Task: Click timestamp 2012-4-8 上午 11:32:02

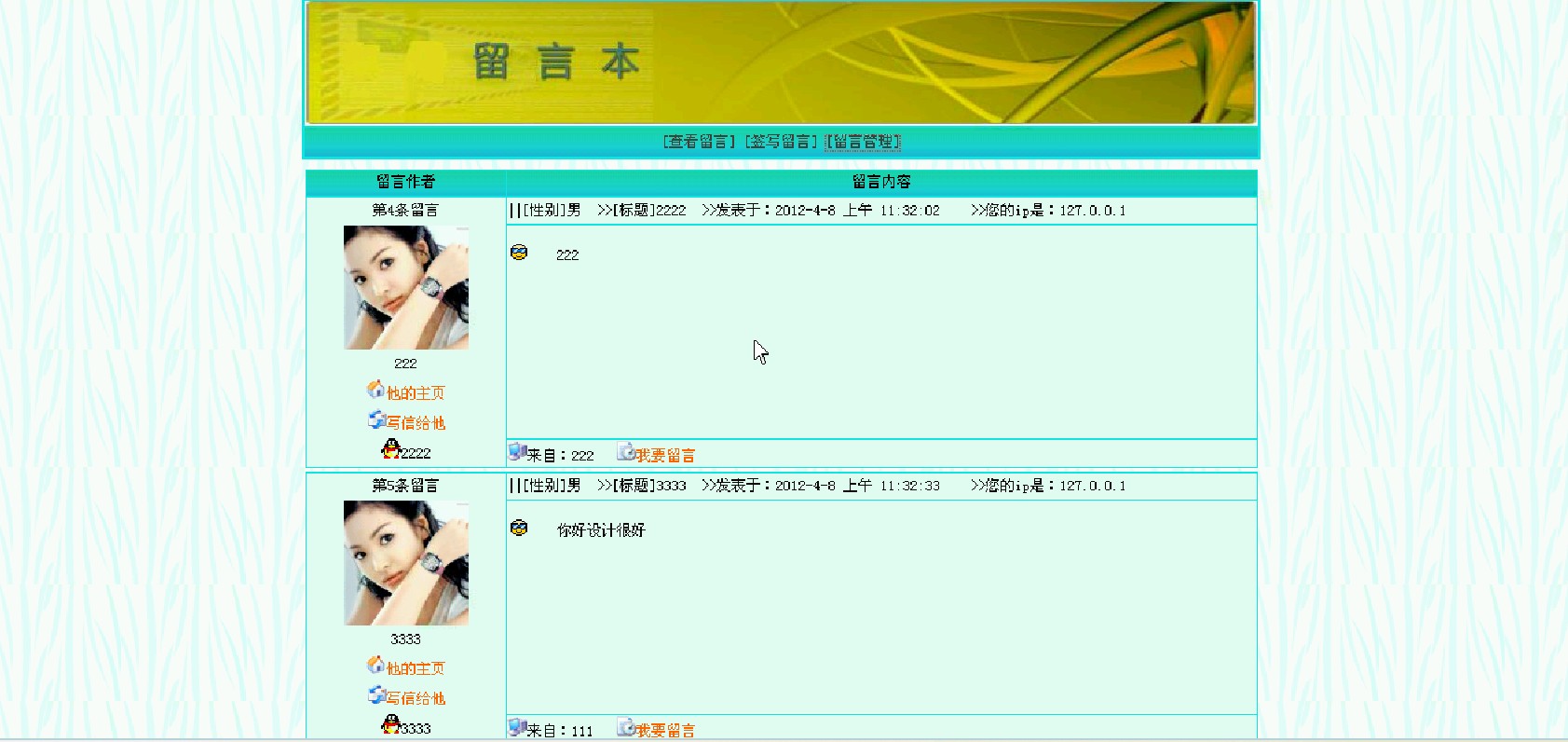Action: [857, 211]
